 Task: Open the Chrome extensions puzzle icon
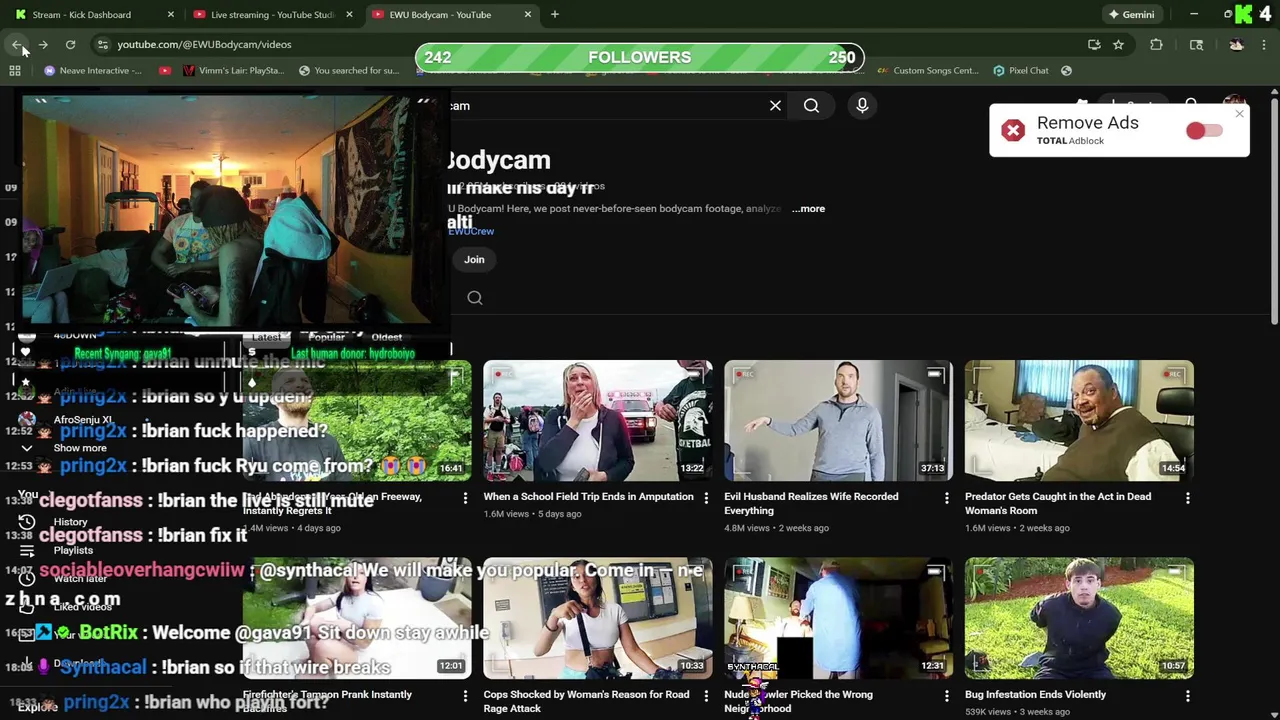click(x=1156, y=44)
